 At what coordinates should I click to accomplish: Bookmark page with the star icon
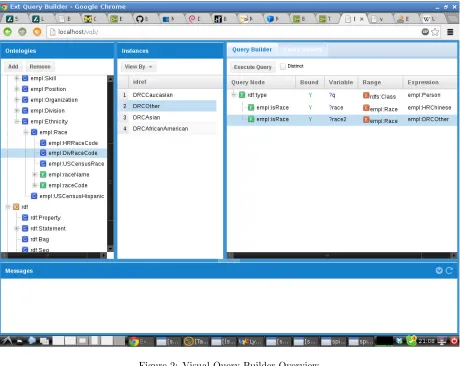point(435,32)
